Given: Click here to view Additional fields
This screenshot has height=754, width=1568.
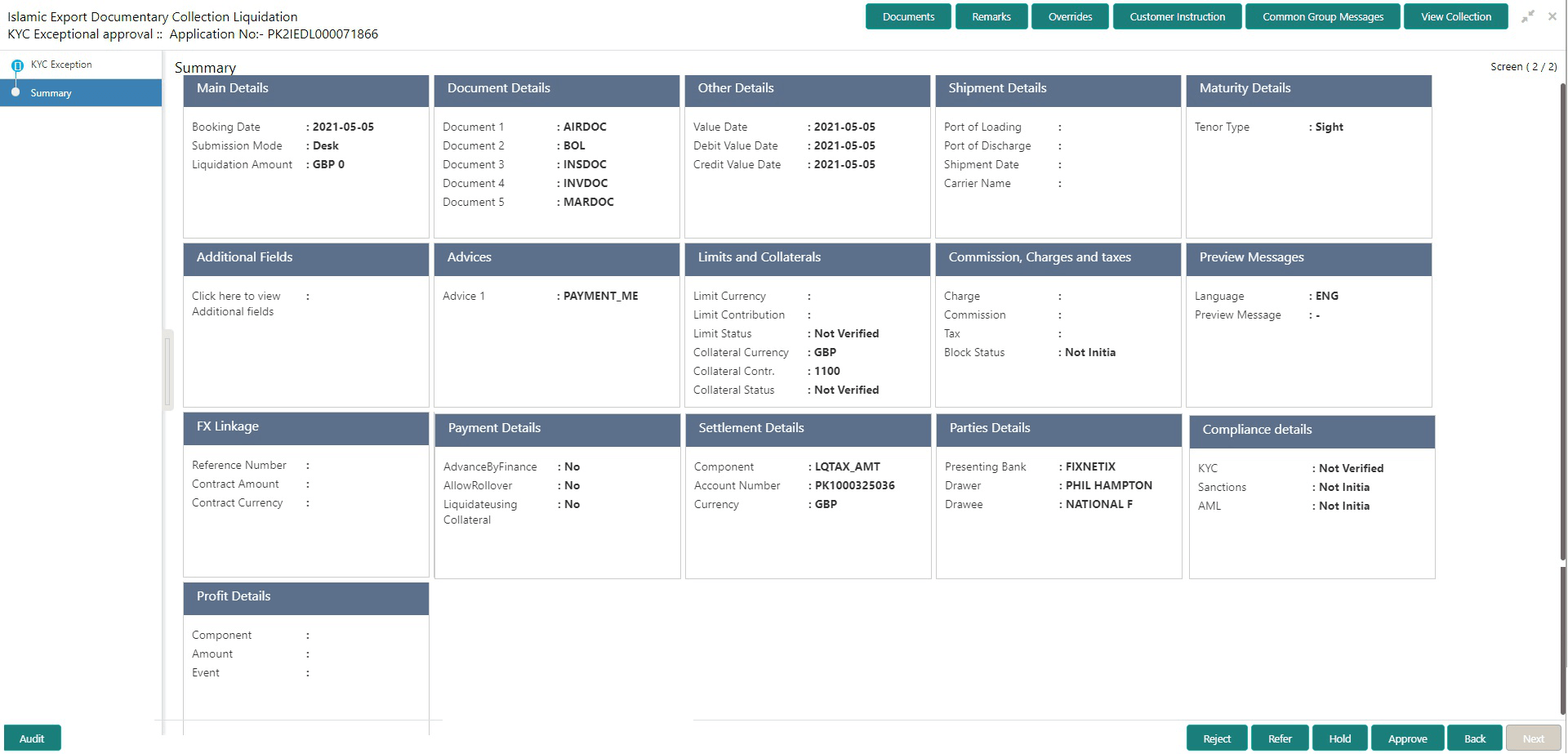Looking at the screenshot, I should click(236, 304).
